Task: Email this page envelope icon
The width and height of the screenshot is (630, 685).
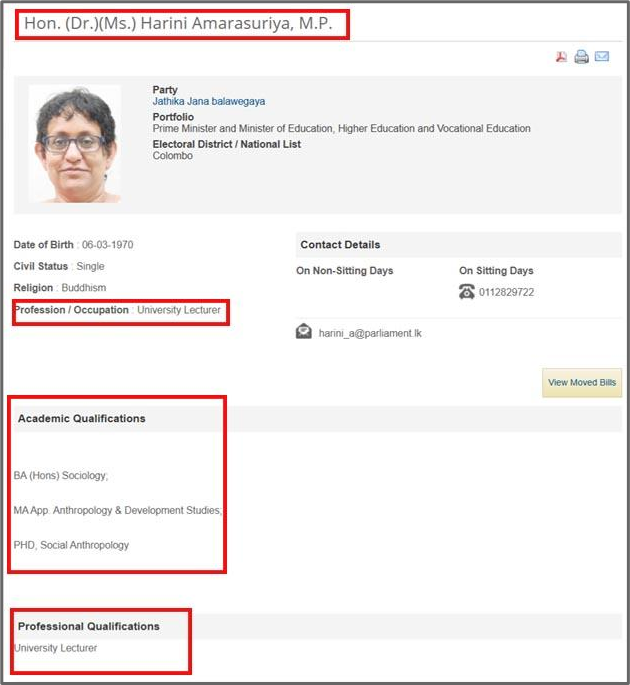Action: pyautogui.click(x=602, y=56)
